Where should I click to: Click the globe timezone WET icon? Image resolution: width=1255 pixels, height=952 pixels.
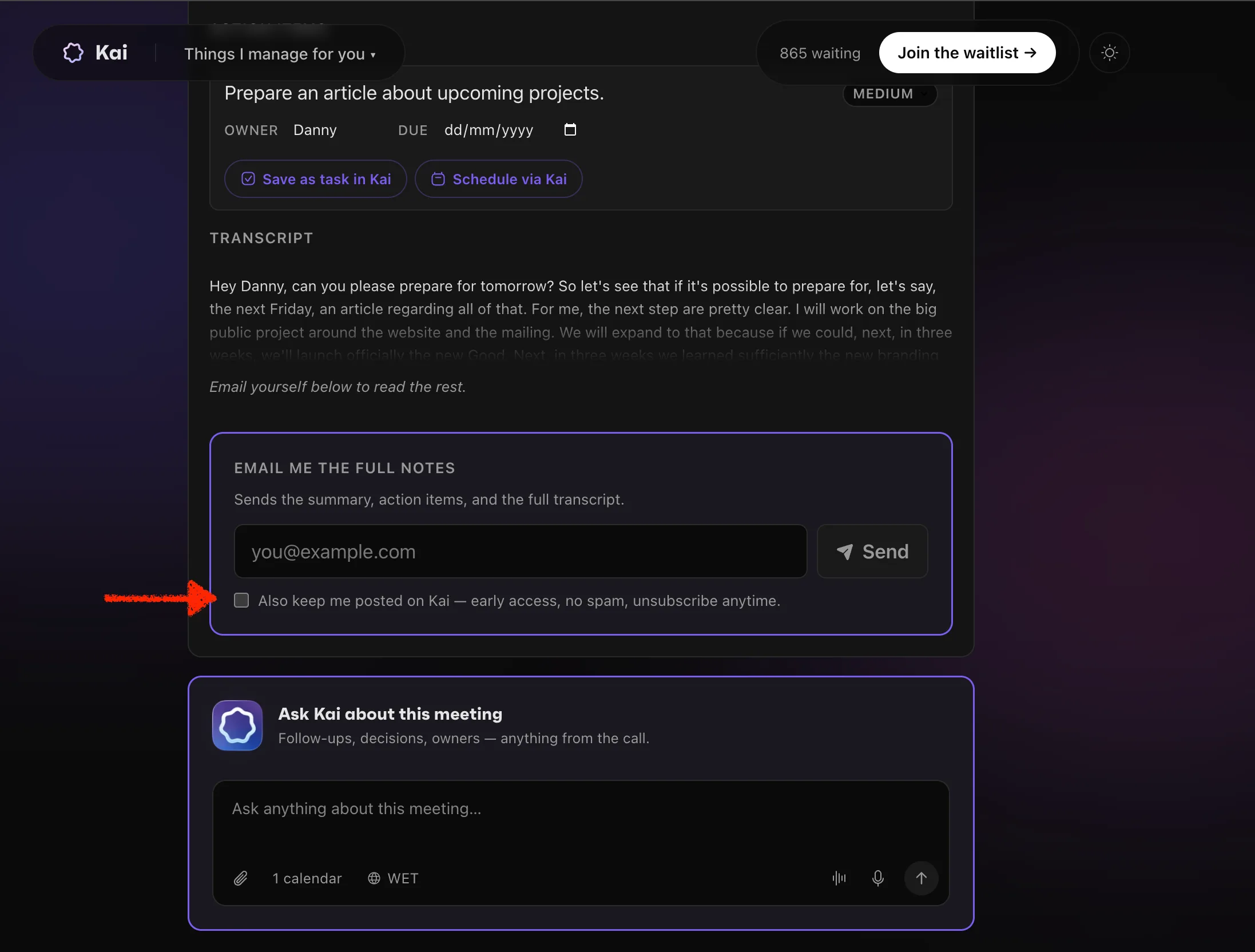point(374,878)
